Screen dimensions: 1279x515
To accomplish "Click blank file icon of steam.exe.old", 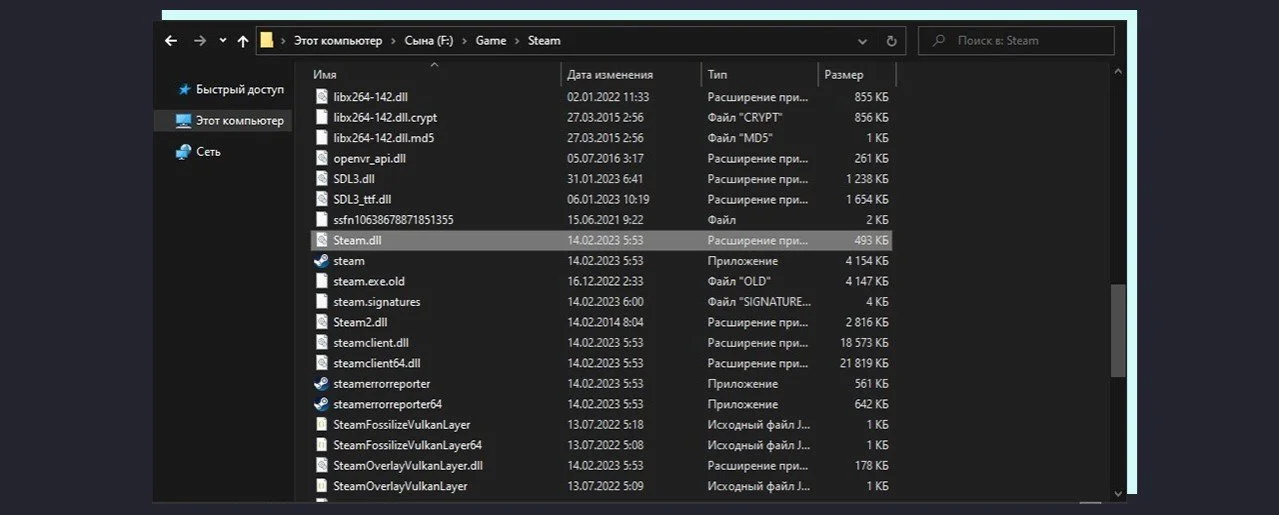I will (321, 281).
